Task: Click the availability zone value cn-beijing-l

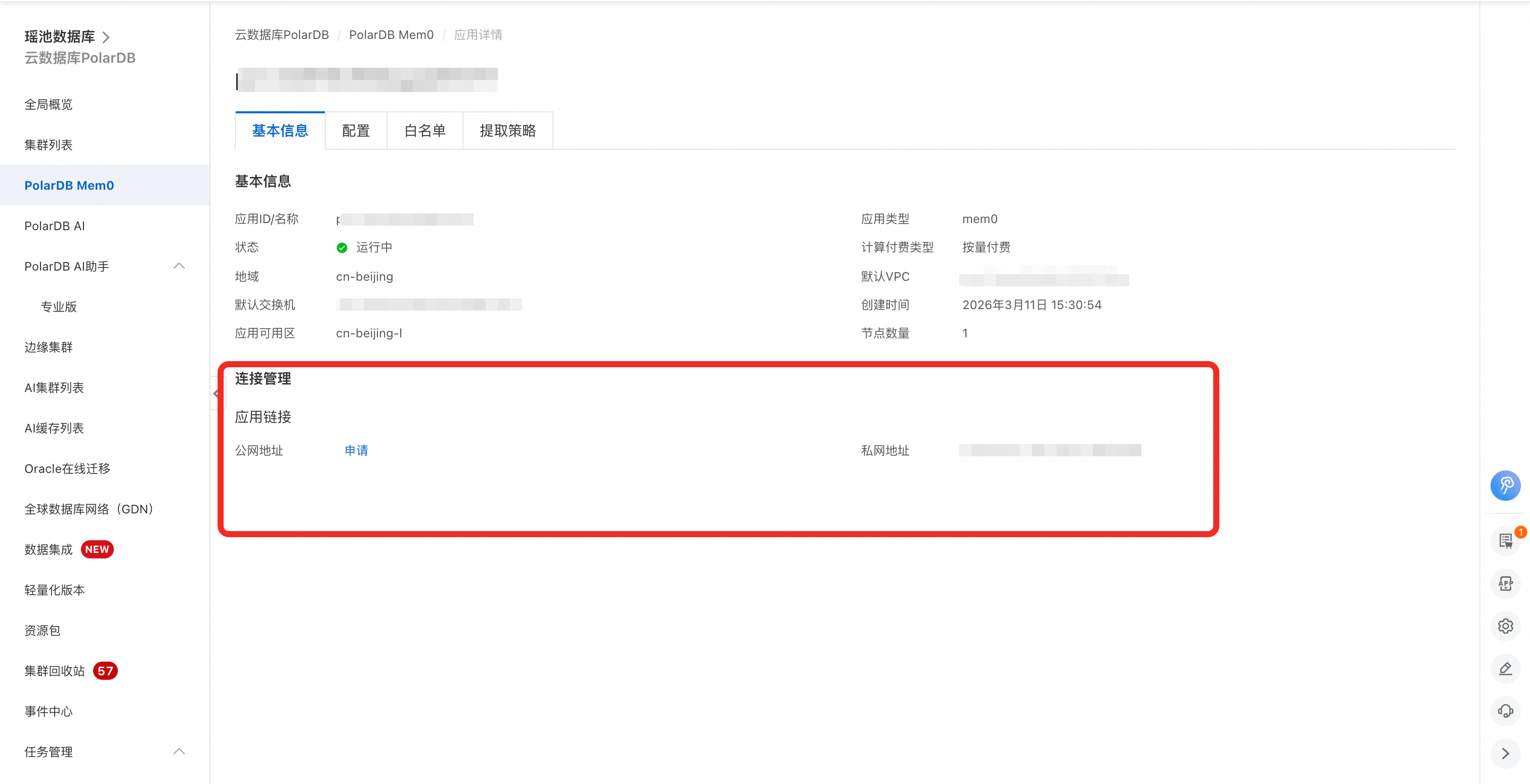Action: coord(369,333)
